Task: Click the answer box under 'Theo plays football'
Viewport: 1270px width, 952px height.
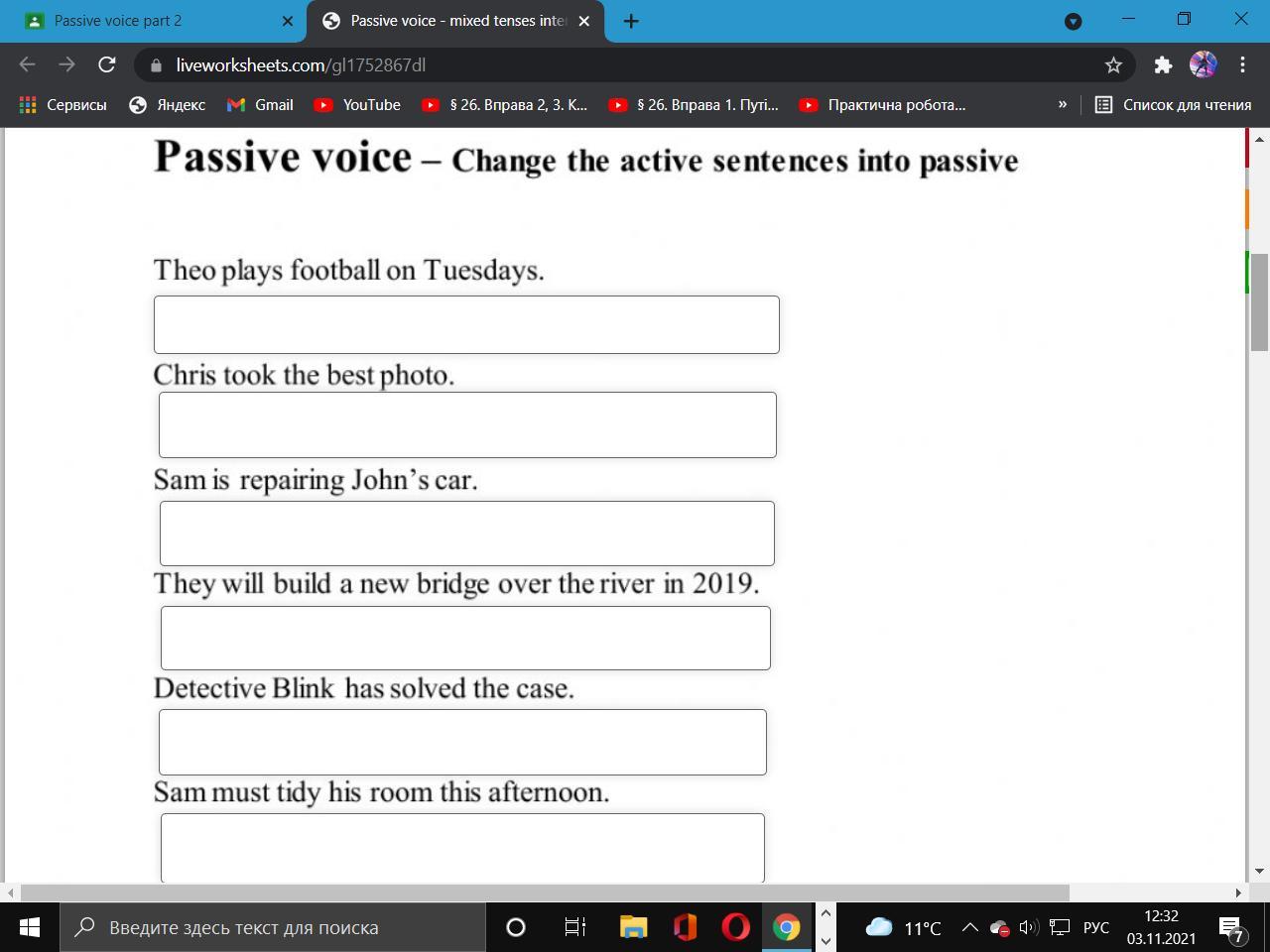Action: click(x=466, y=324)
